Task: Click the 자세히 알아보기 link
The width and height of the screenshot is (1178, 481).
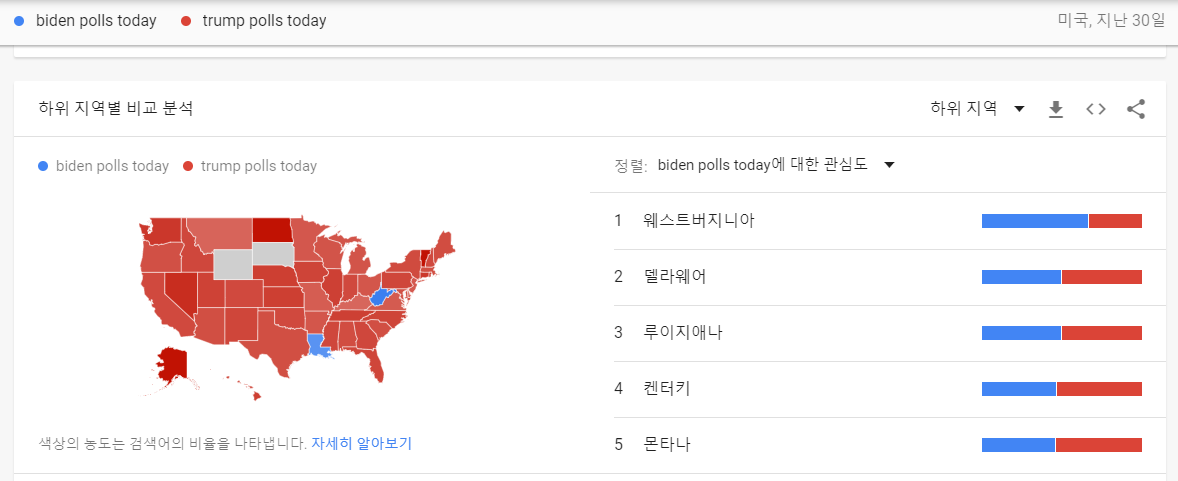Action: coord(361,443)
